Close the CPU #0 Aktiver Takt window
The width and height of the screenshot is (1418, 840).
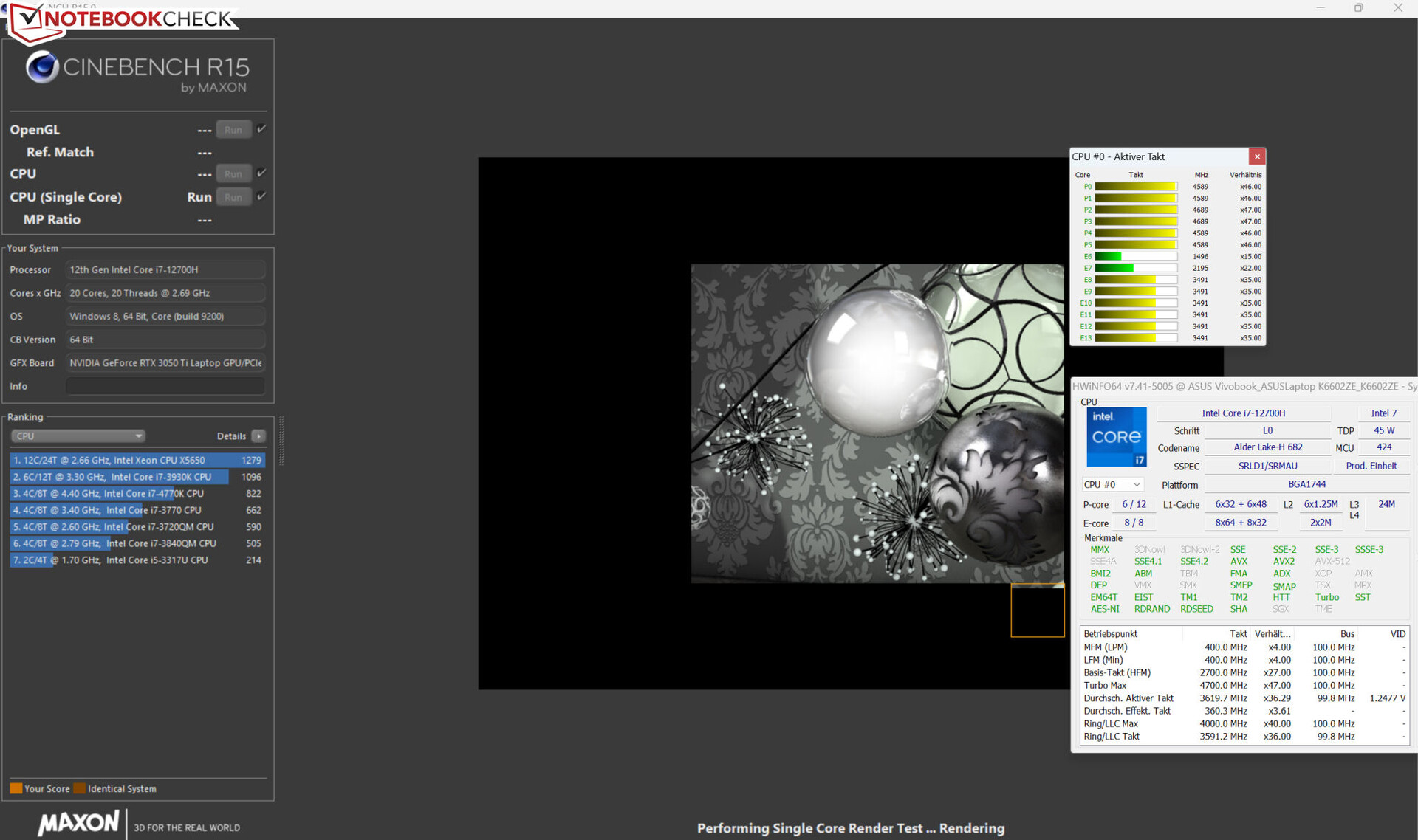coord(1257,156)
